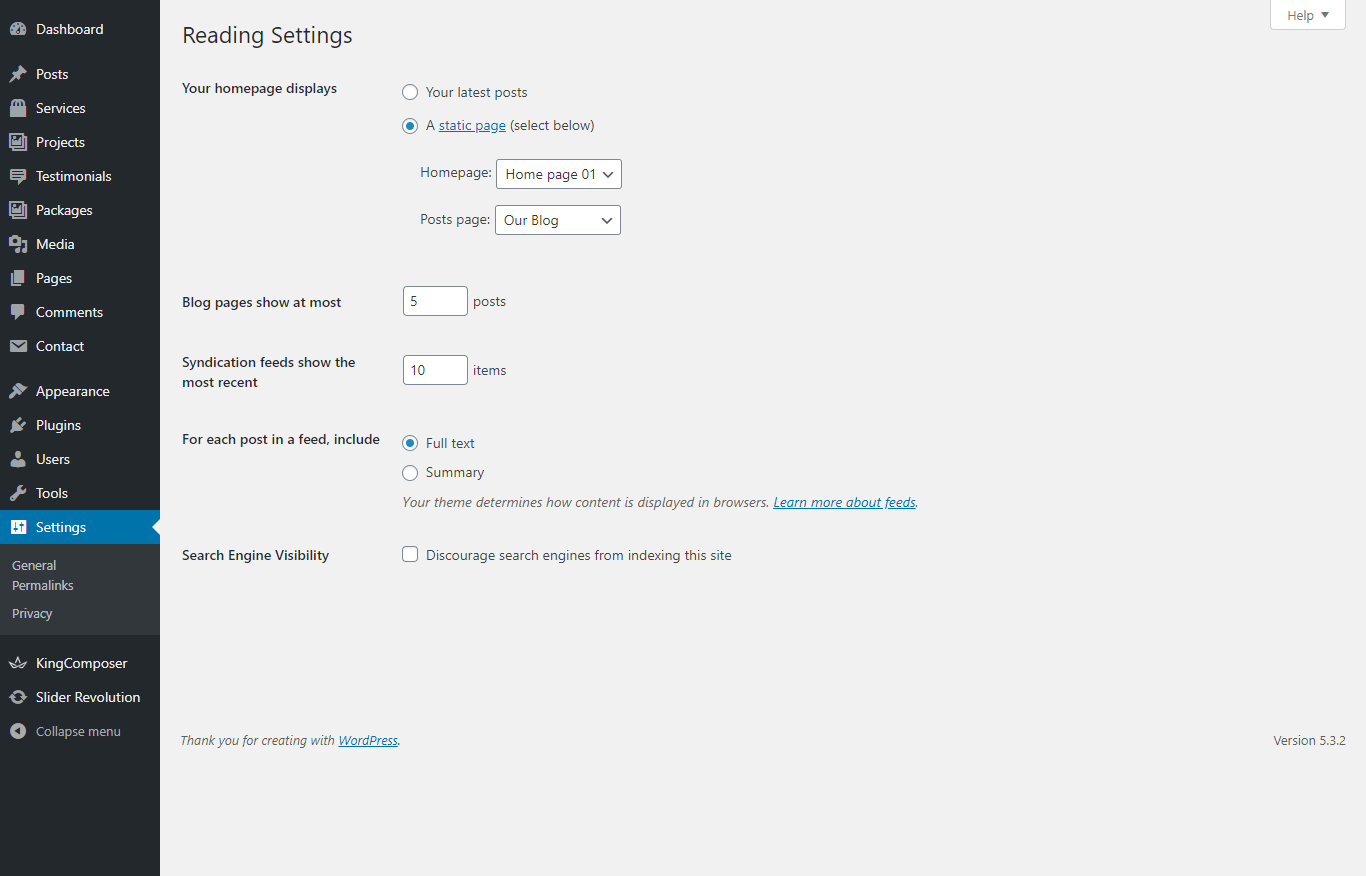Open the Permalinks settings submenu item
1366x876 pixels.
click(x=43, y=586)
